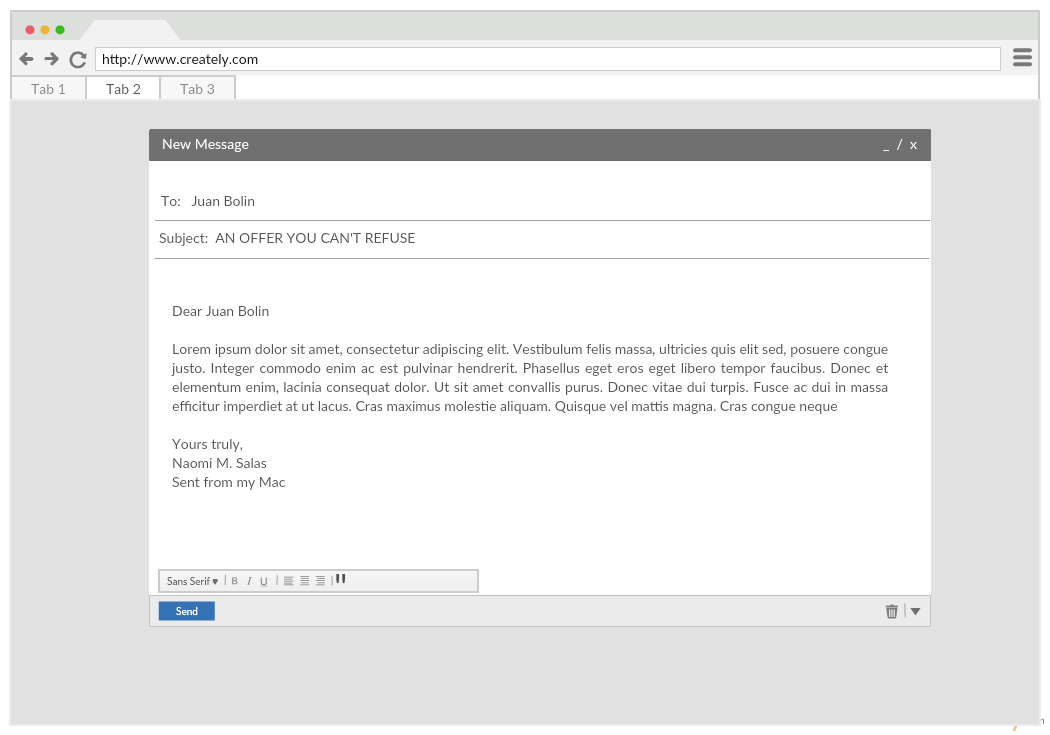This screenshot has height=735, width=1050.
Task: Open the browser hamburger menu
Action: click(1022, 58)
